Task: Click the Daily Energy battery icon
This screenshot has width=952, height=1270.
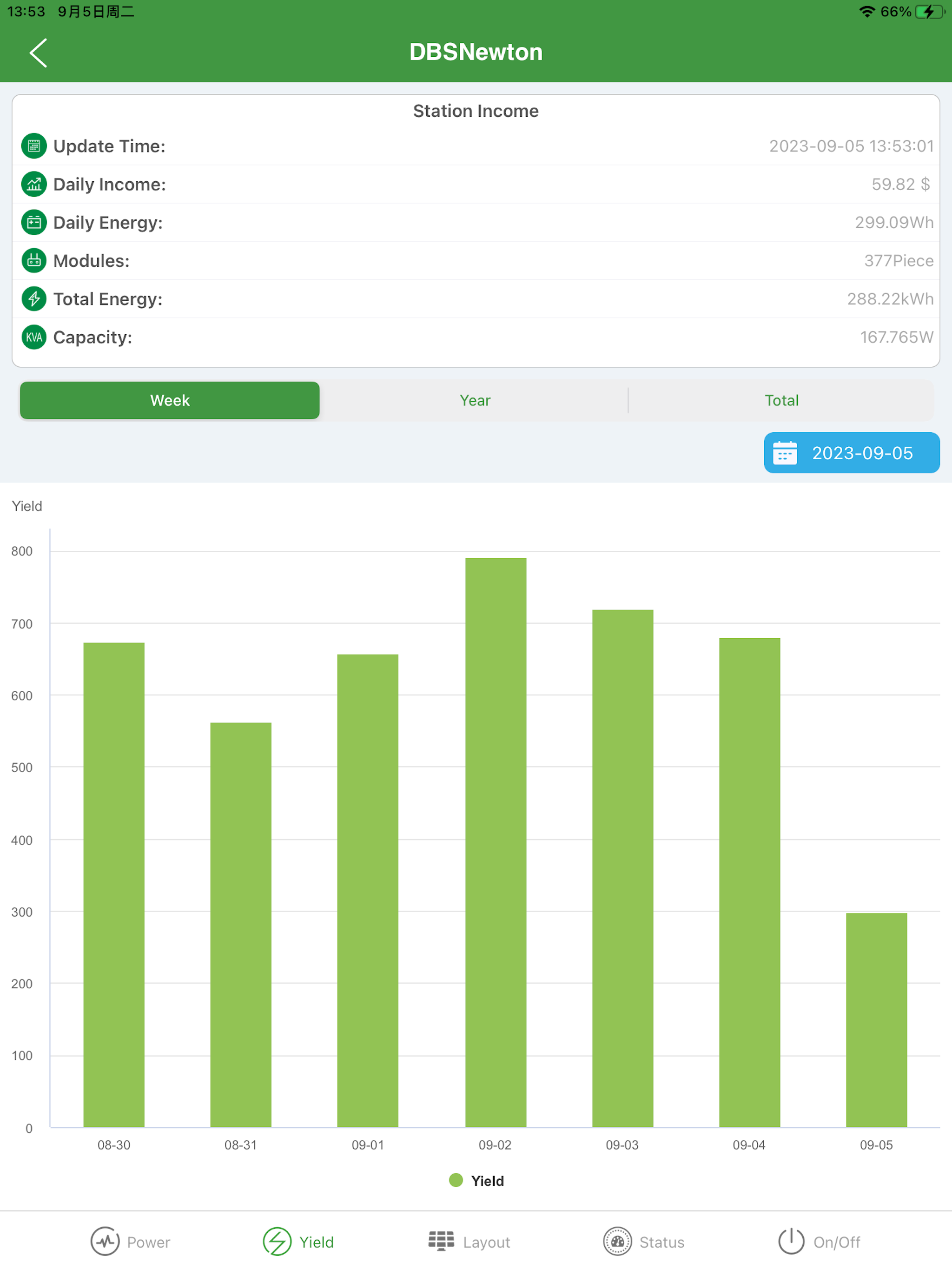Action: click(34, 222)
